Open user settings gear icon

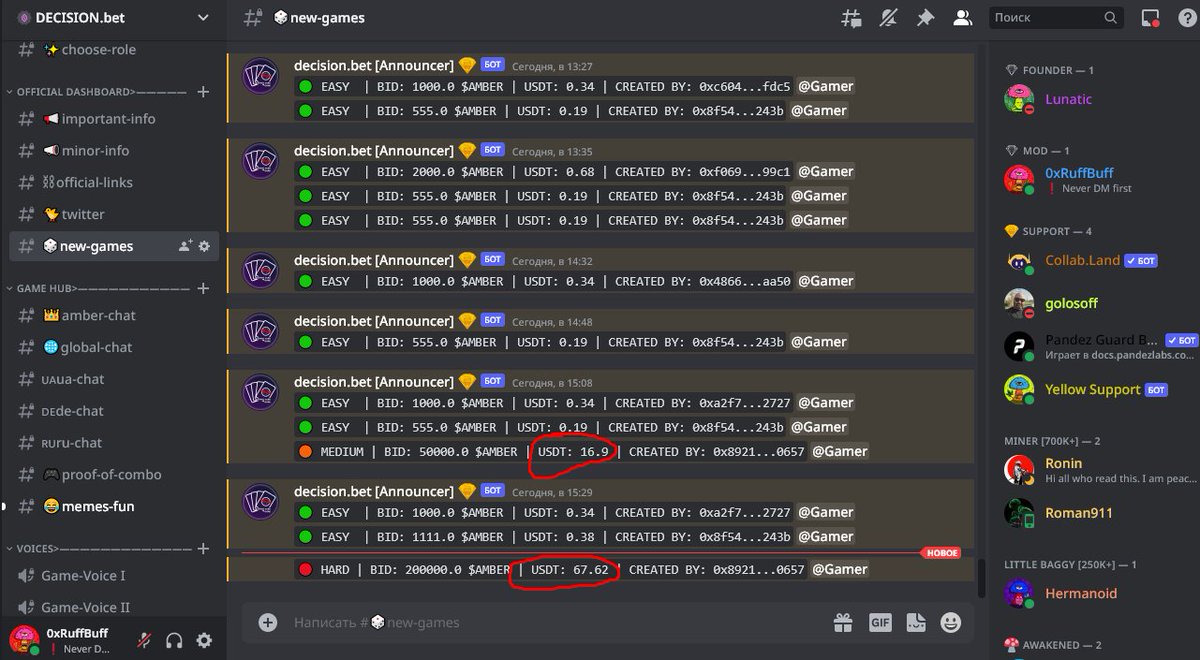[204, 641]
